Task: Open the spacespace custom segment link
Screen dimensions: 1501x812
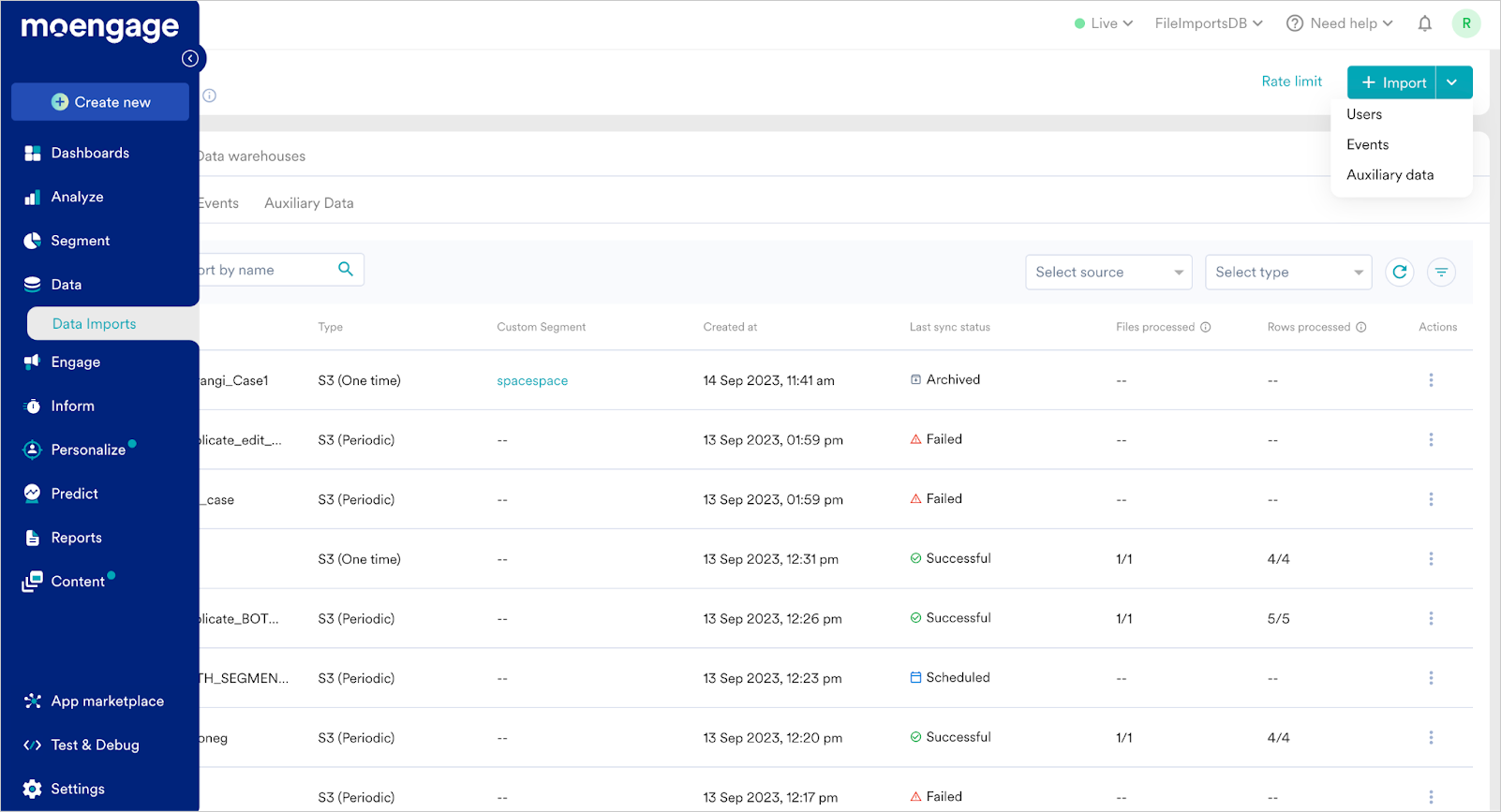Action: 532,381
